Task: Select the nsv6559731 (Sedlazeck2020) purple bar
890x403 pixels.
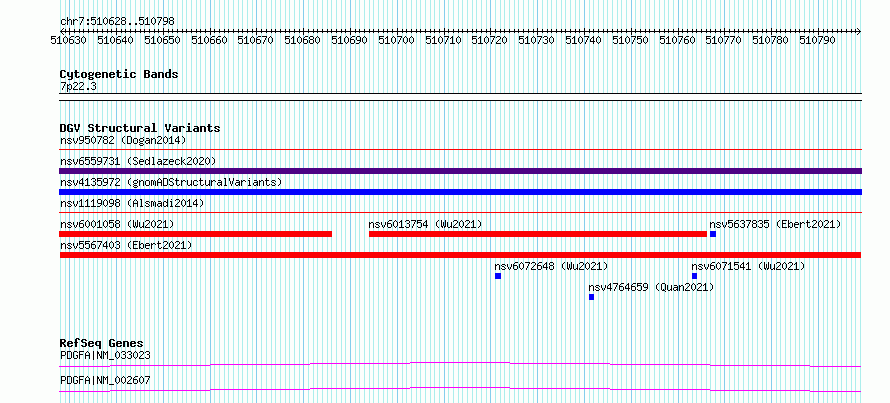Action: click(x=461, y=171)
